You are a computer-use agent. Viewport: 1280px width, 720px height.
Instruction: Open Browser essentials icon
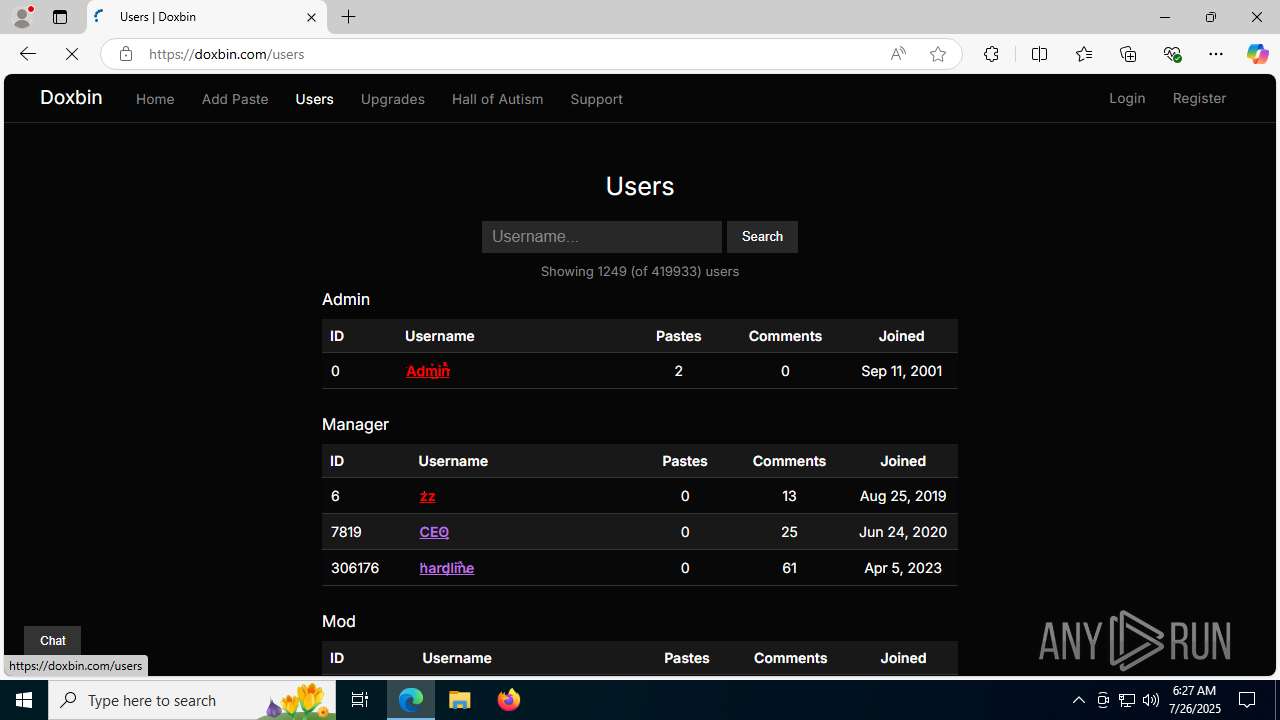tap(1171, 54)
